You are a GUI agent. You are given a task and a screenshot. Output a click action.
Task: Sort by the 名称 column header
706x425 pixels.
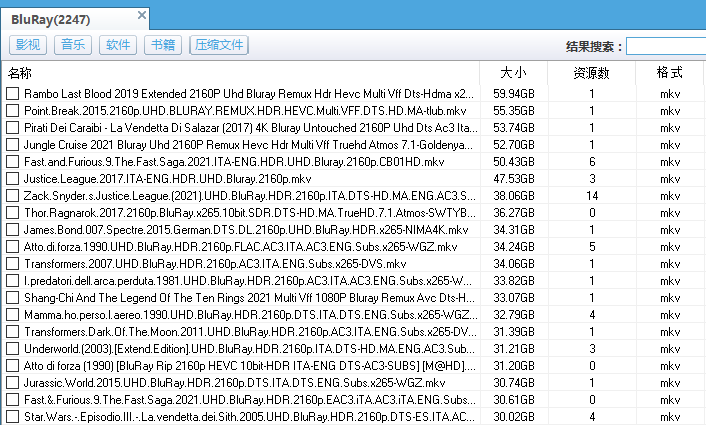241,73
